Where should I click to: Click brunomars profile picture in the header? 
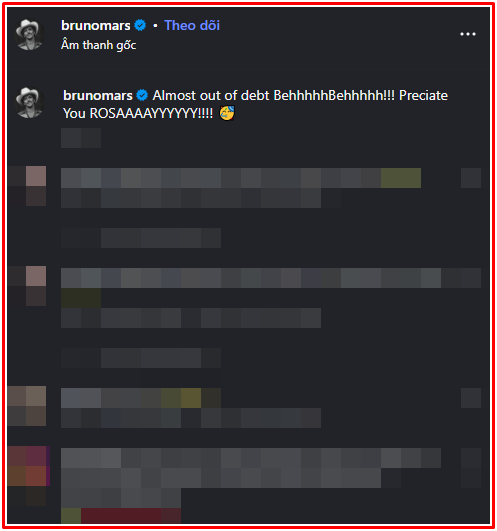[x=29, y=35]
